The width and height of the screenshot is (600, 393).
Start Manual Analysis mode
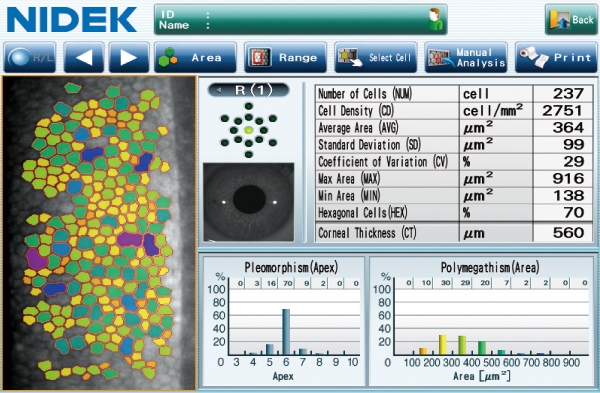[x=466, y=57]
